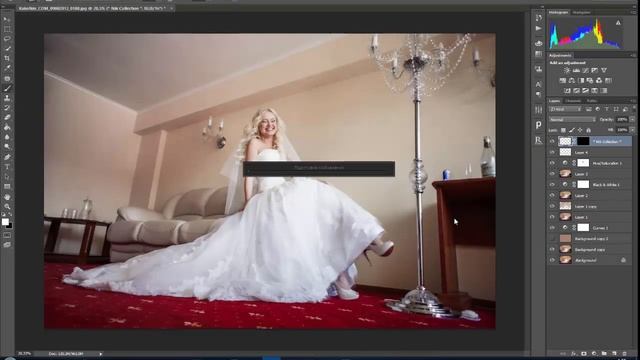The width and height of the screenshot is (640, 360).
Task: Hide Layer 2 with its eye icon
Action: click(x=552, y=196)
